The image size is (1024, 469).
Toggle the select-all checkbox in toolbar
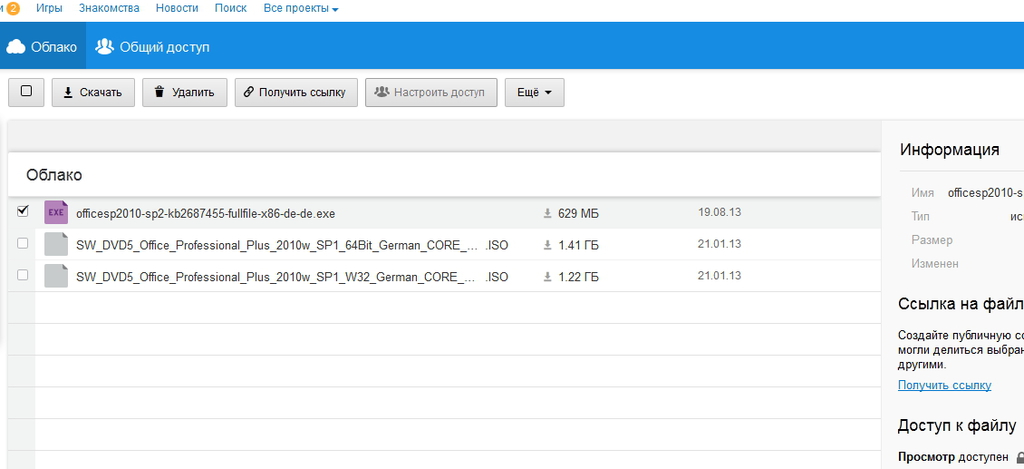(x=26, y=91)
